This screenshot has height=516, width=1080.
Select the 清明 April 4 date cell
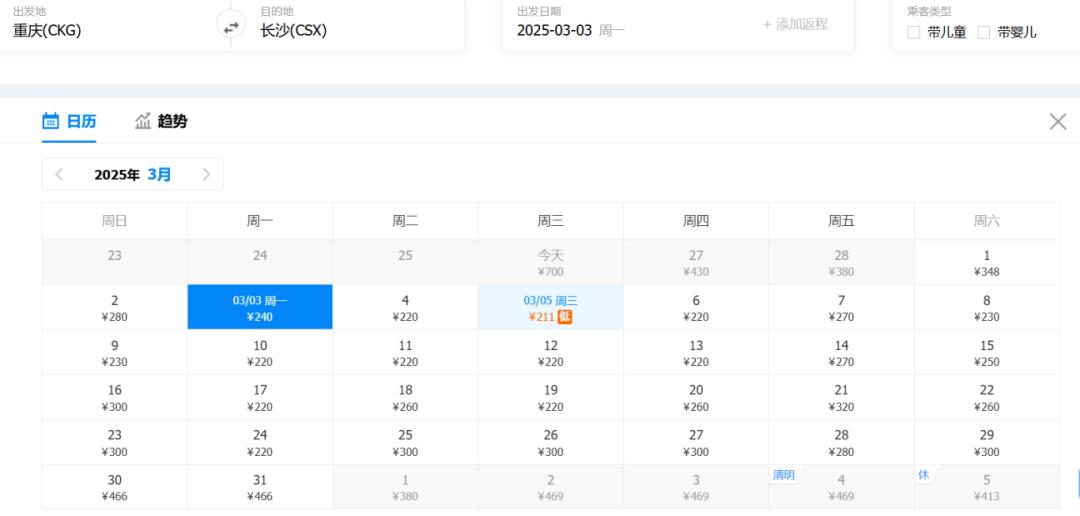842,487
